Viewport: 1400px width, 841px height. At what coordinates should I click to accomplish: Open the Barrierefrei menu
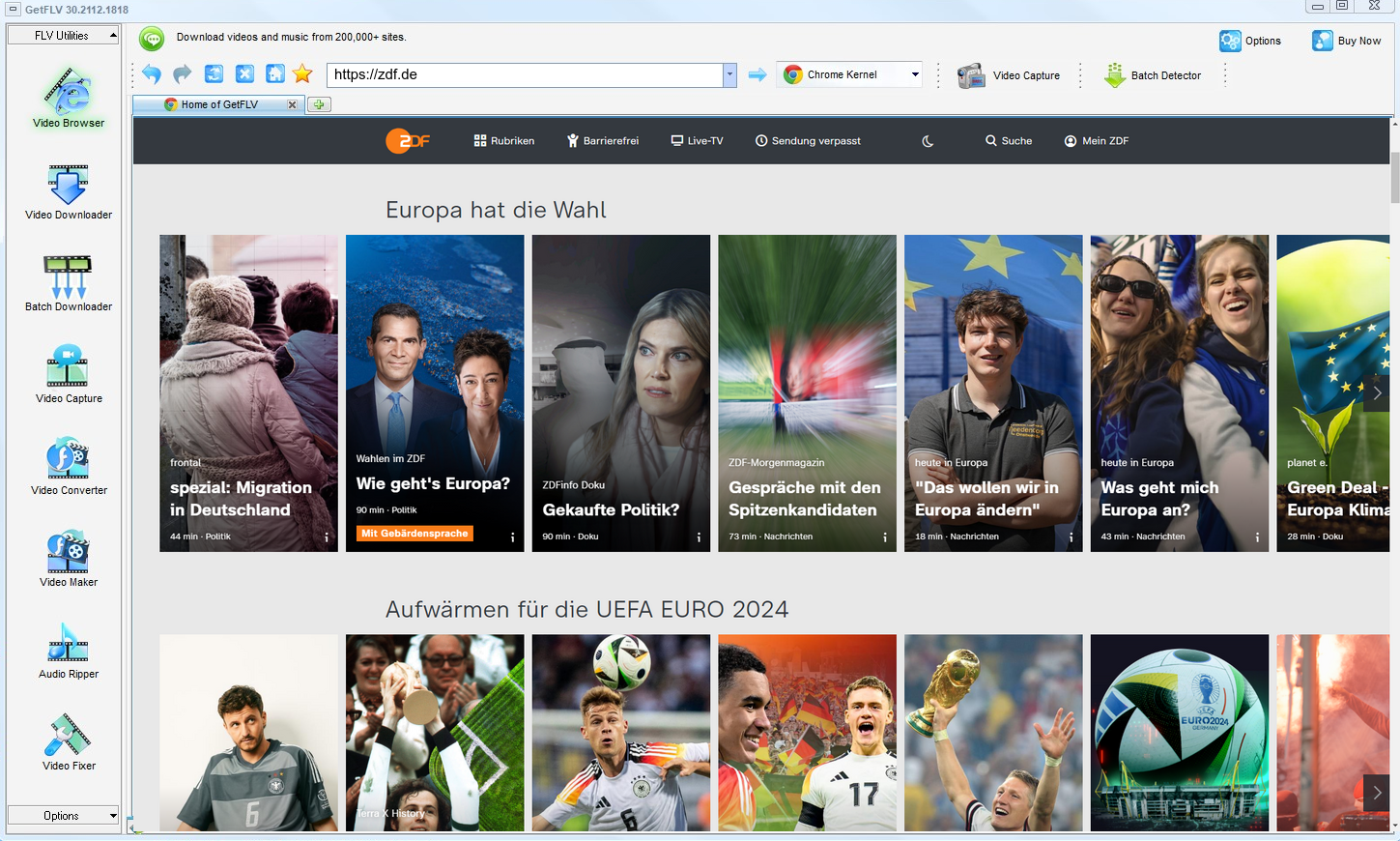[x=603, y=141]
